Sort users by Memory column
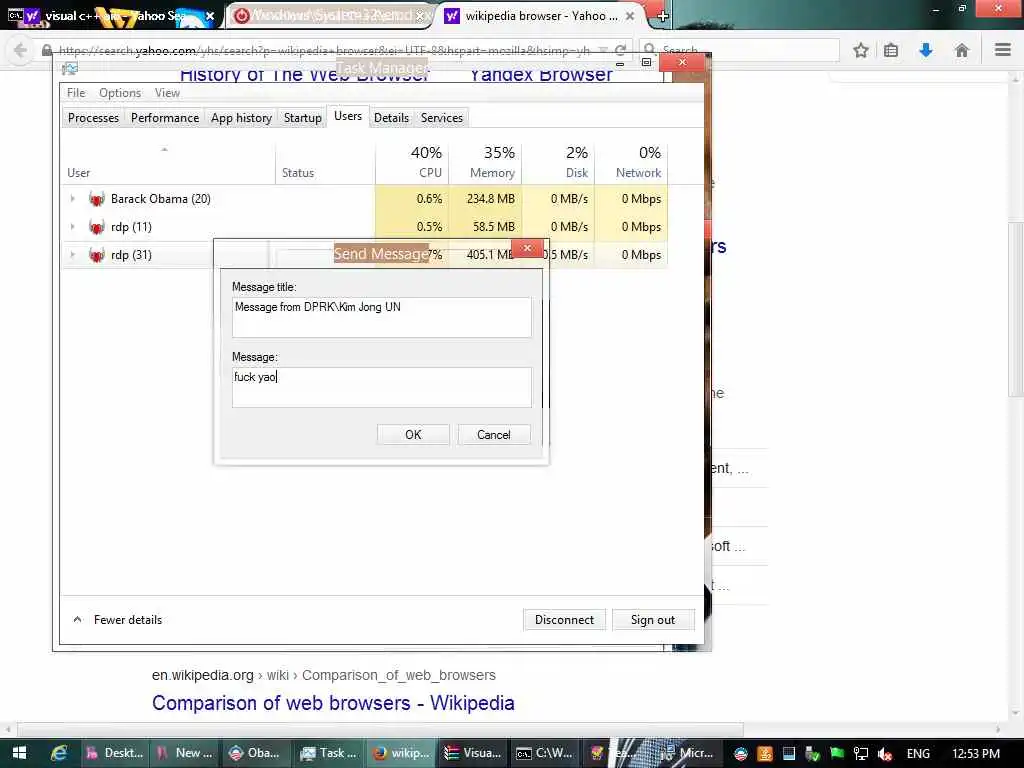The height and width of the screenshot is (768, 1024). [x=485, y=162]
